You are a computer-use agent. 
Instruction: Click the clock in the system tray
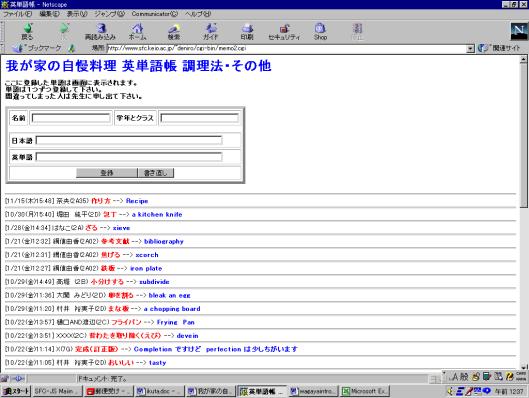coord(509,391)
